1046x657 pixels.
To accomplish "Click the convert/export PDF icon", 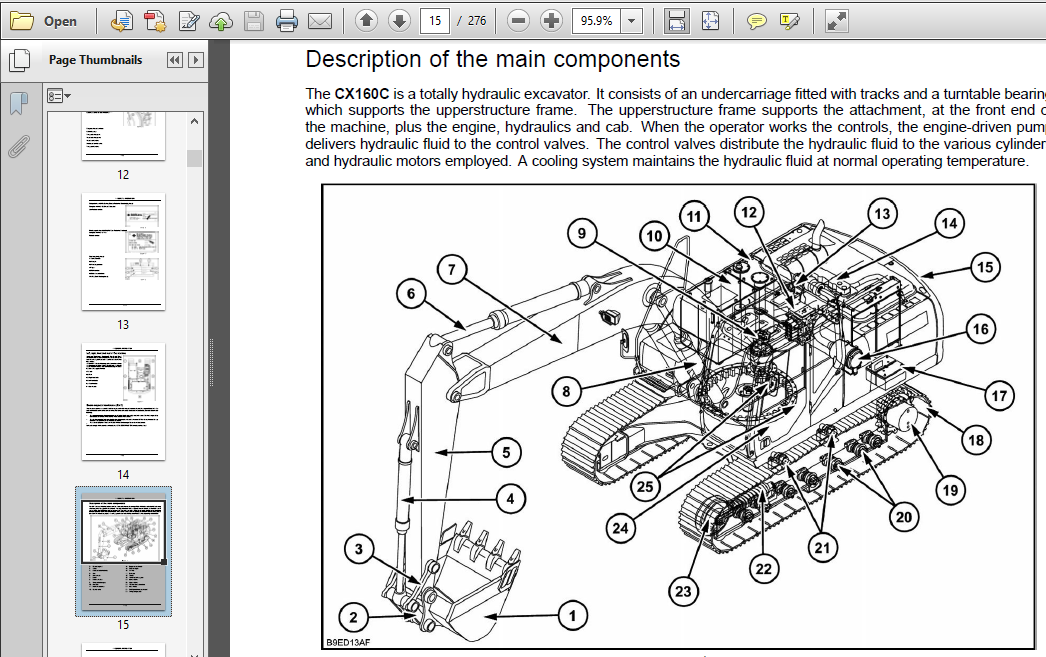I will [121, 21].
